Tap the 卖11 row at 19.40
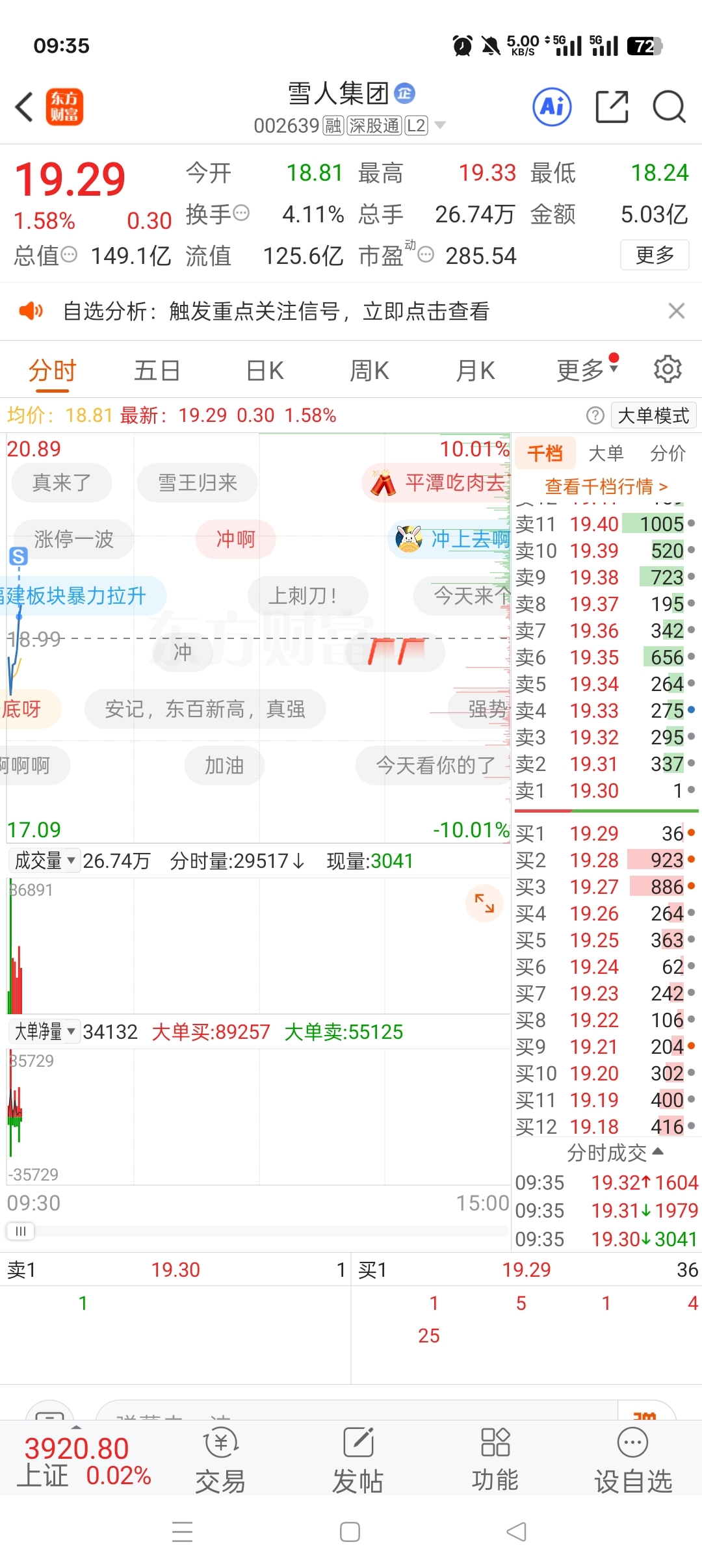 605,524
